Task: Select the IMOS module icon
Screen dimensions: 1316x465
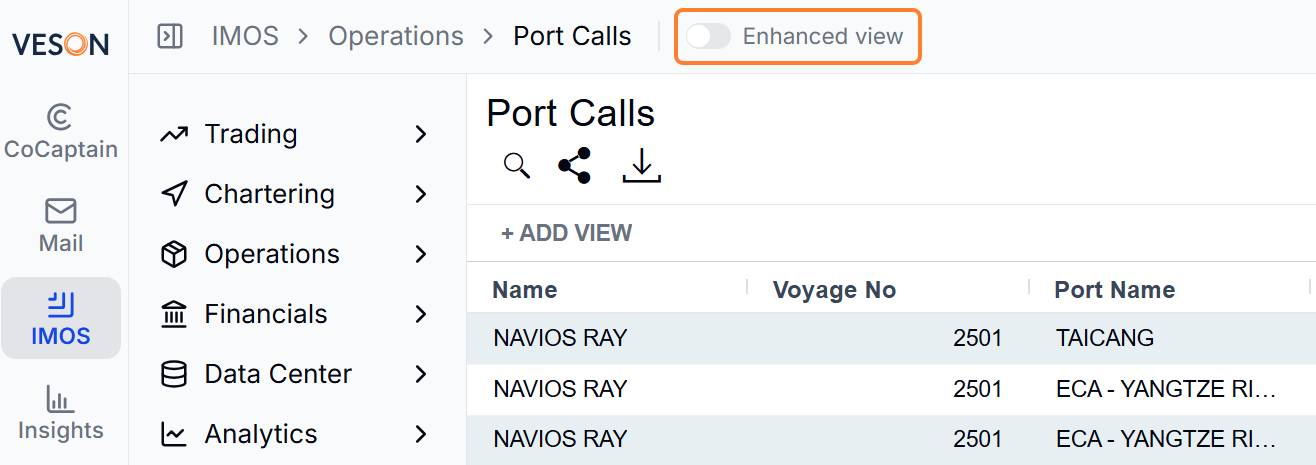Action: click(61, 304)
